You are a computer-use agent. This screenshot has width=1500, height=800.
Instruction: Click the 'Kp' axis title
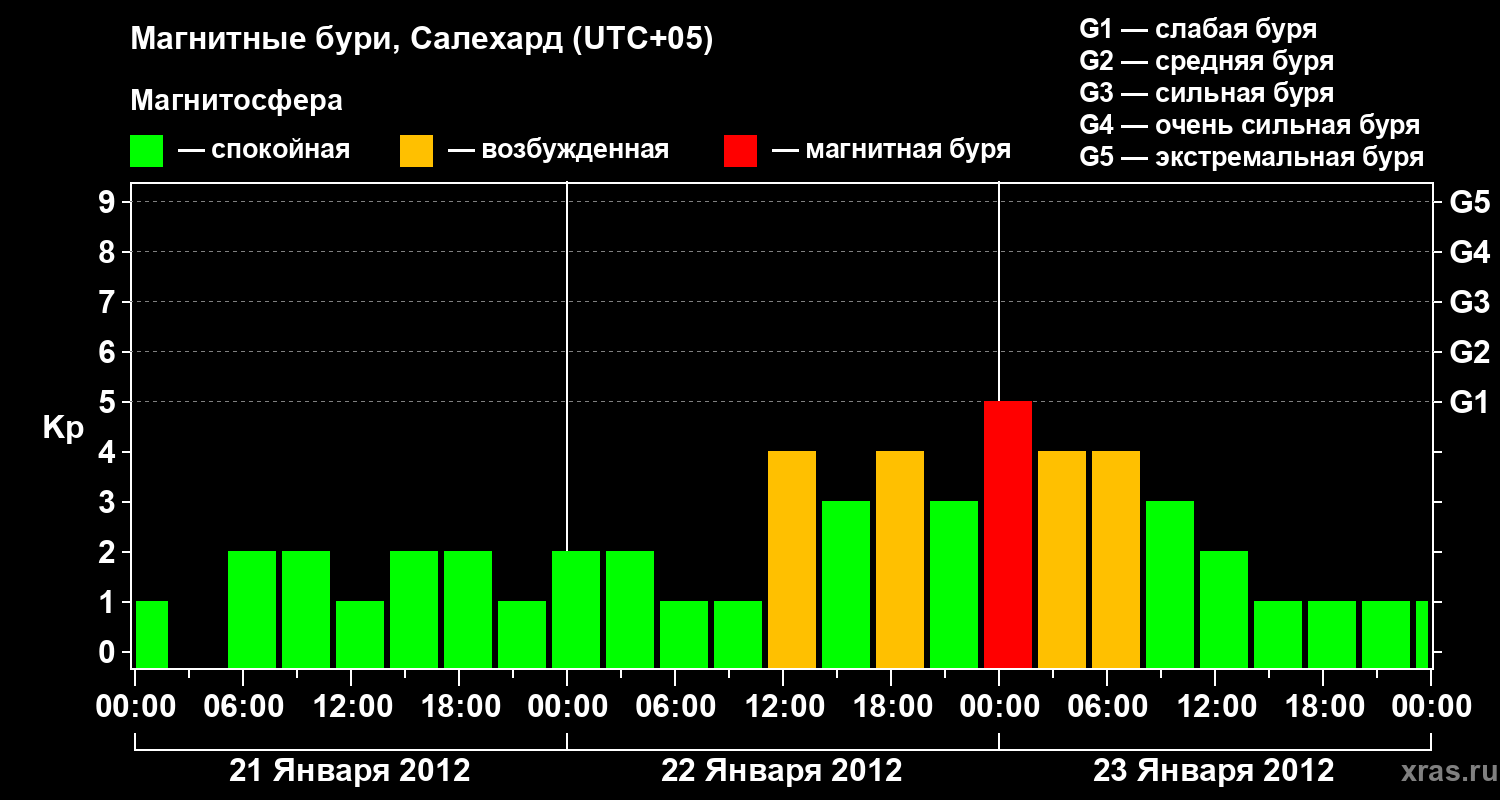click(63, 429)
